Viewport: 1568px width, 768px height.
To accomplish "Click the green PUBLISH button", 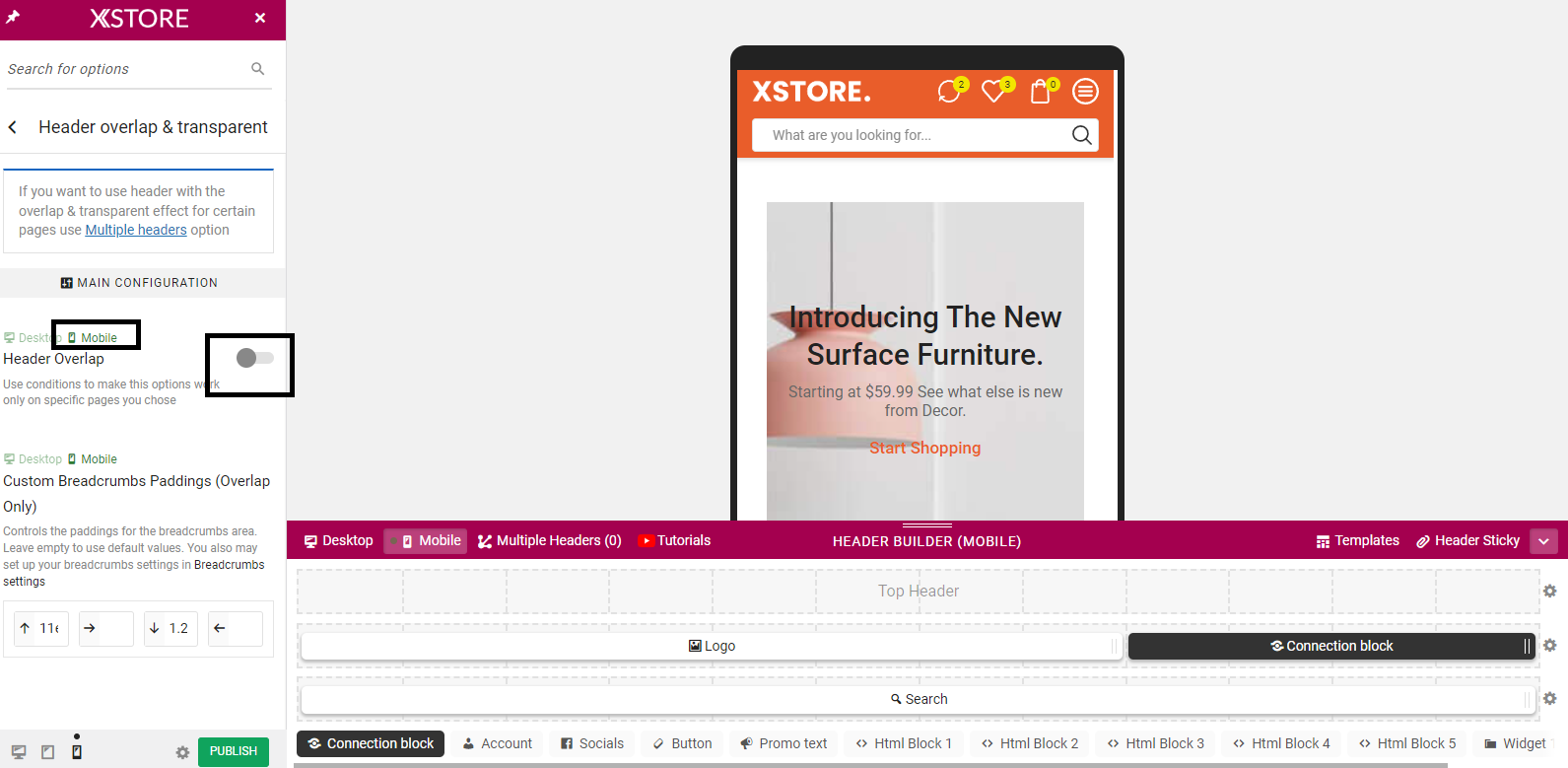I will (x=234, y=751).
